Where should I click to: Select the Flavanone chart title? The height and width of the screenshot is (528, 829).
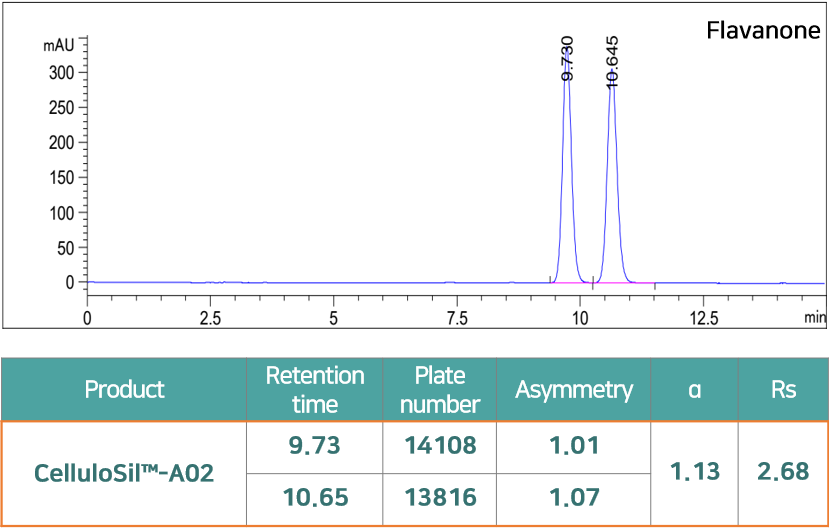763,30
